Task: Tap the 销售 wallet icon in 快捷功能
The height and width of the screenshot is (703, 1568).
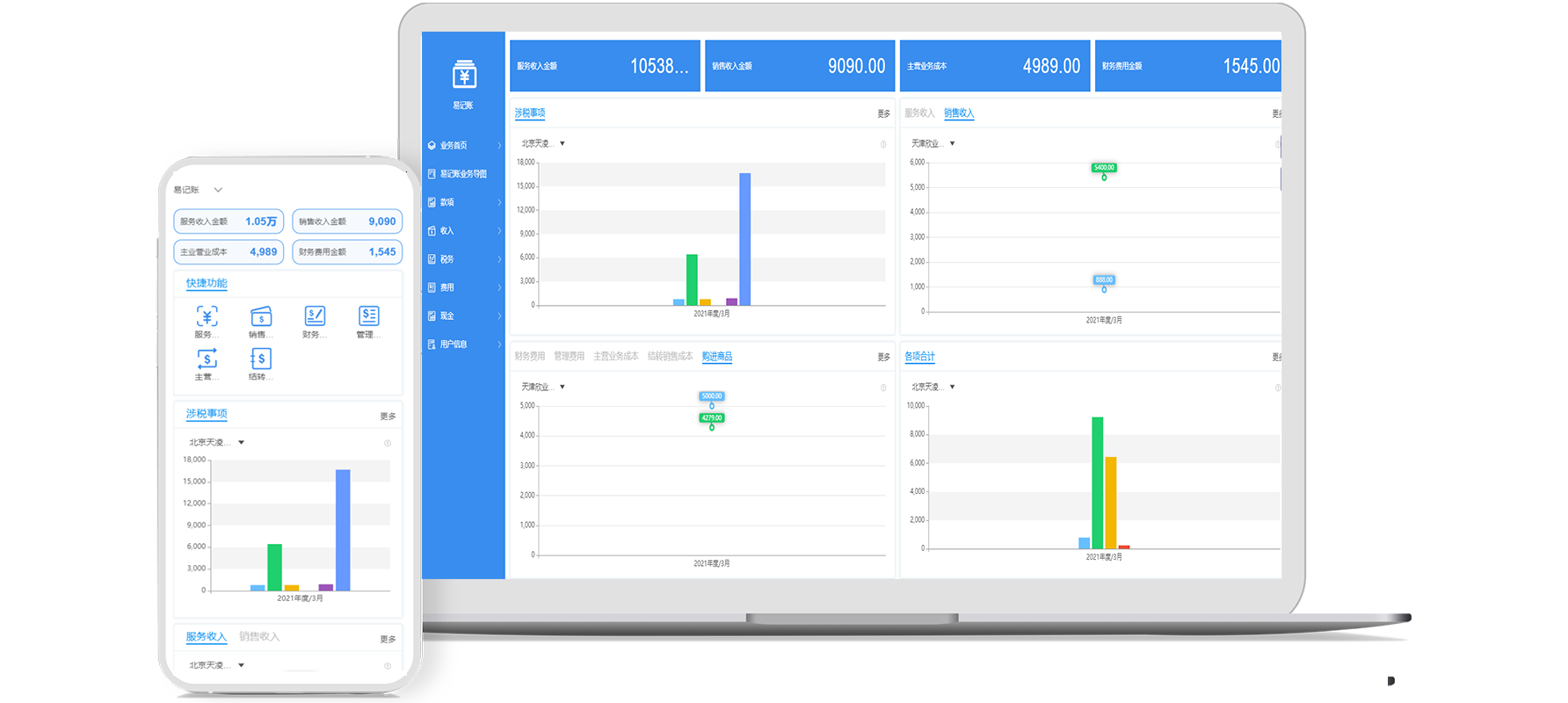Action: click(x=261, y=316)
